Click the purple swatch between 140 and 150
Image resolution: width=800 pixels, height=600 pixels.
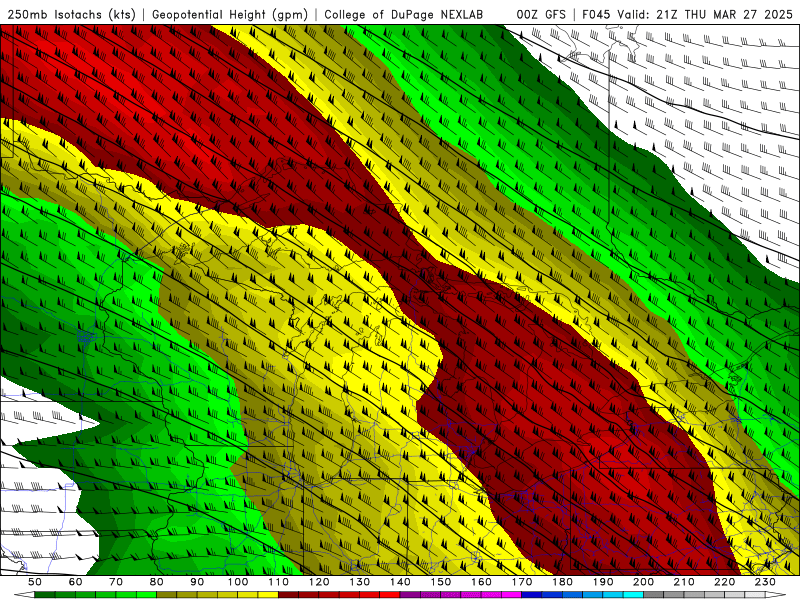tap(410, 595)
